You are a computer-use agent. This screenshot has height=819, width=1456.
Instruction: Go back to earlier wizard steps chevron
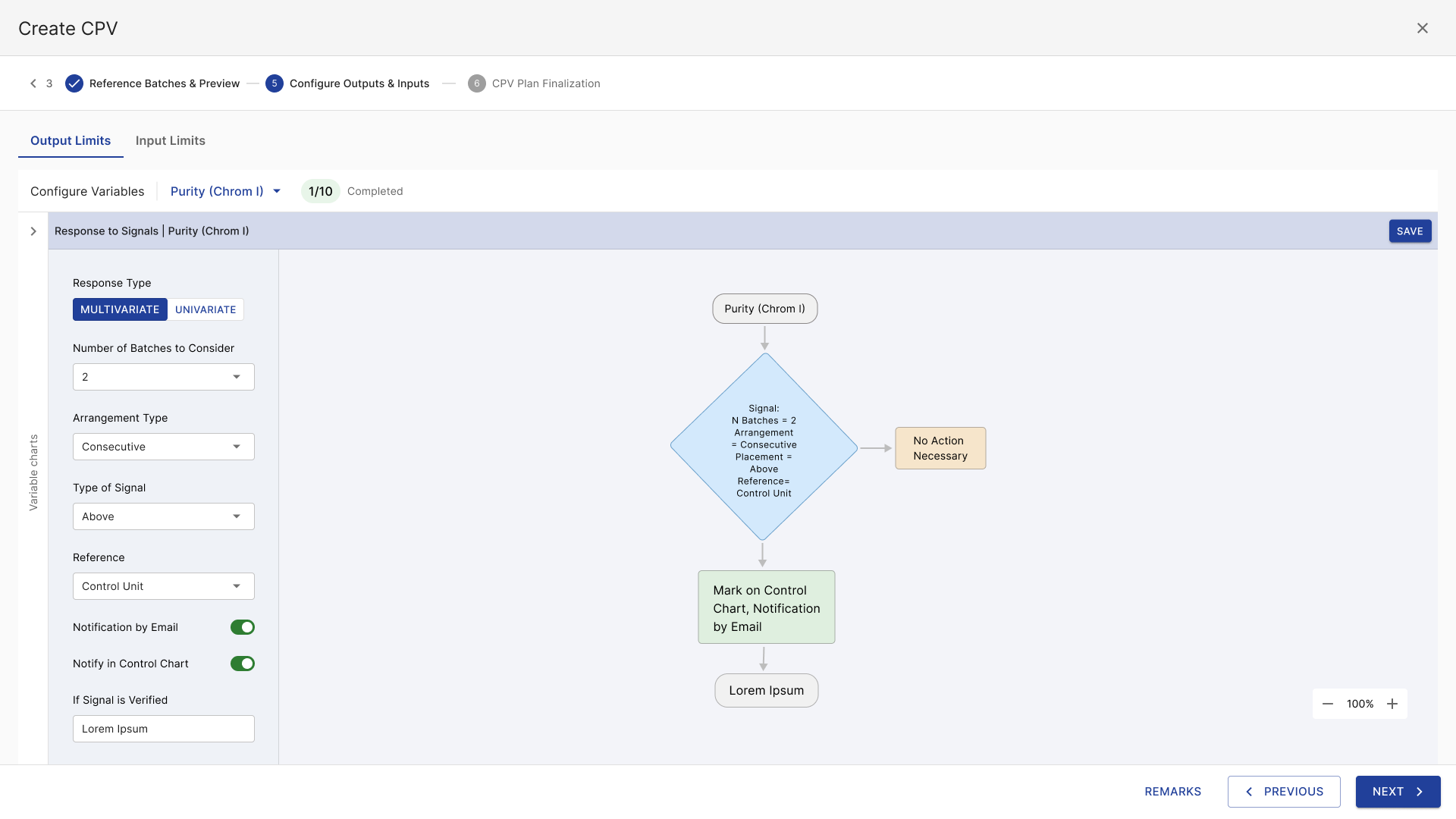(x=33, y=83)
